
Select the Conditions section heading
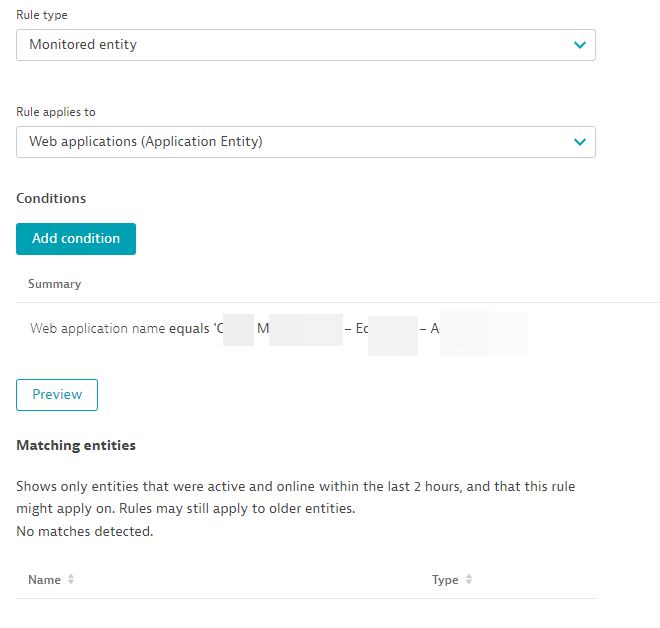tap(51, 198)
